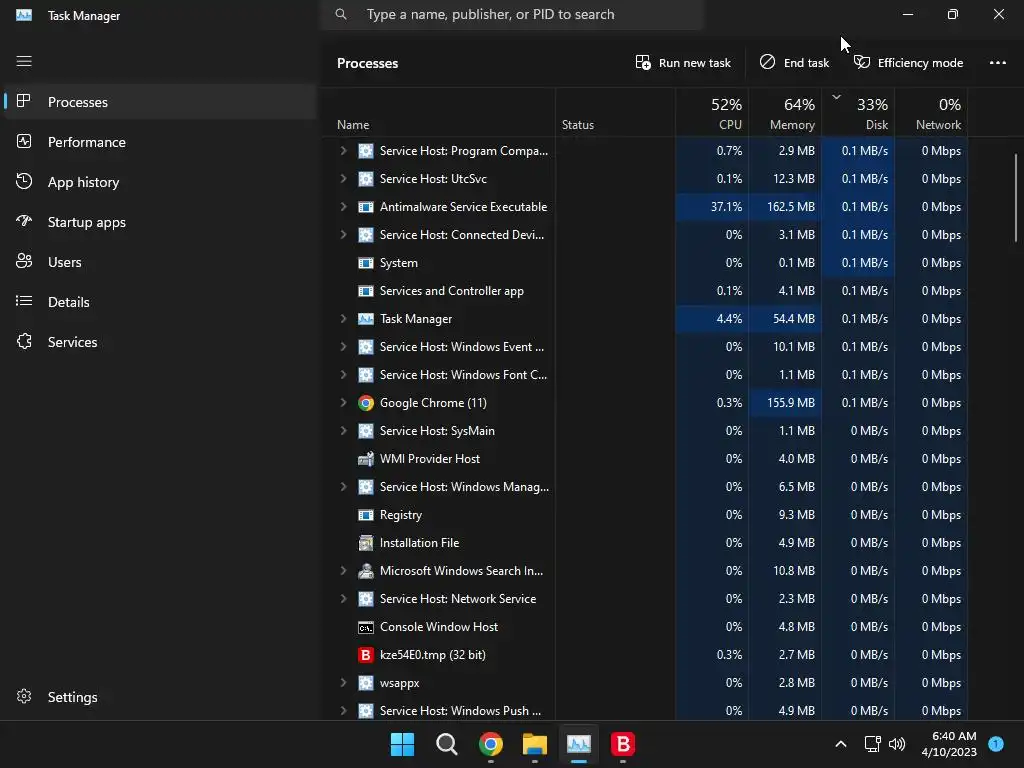The image size is (1024, 768).
Task: Expand Service Host: UtcSvc row
Action: coord(344,179)
